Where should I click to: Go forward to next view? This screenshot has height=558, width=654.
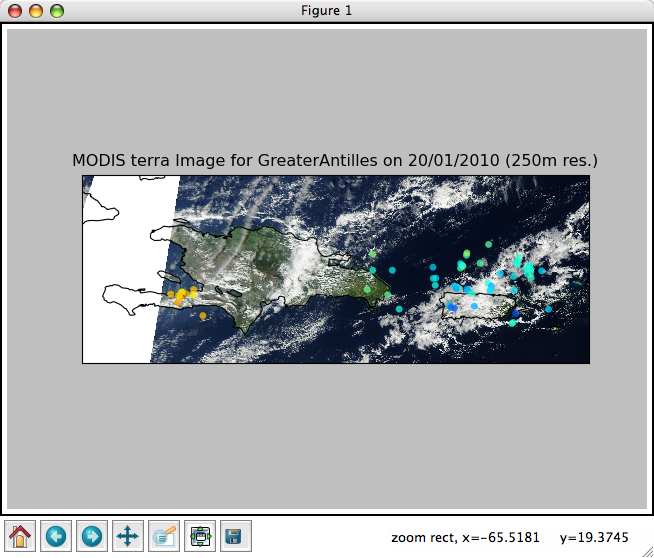92,536
